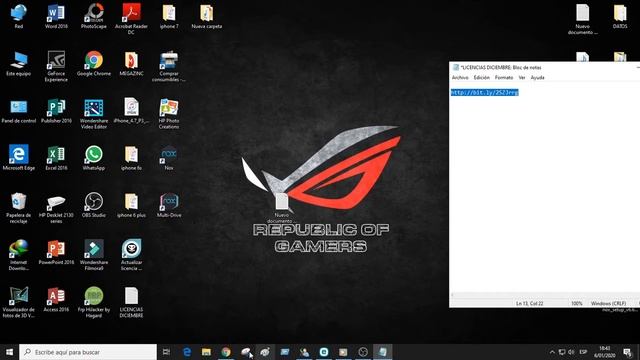Select the Google Chrome desktop icon
Image resolution: width=640 pixels, height=360 pixels.
(x=94, y=63)
